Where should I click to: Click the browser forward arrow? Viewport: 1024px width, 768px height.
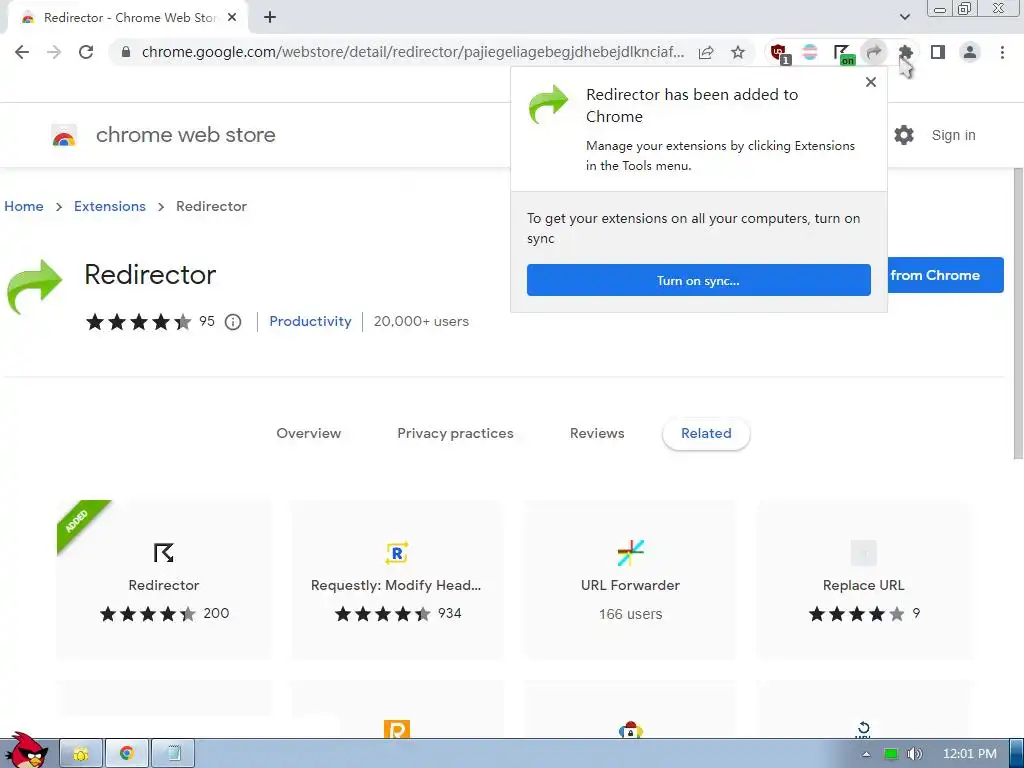click(x=54, y=52)
